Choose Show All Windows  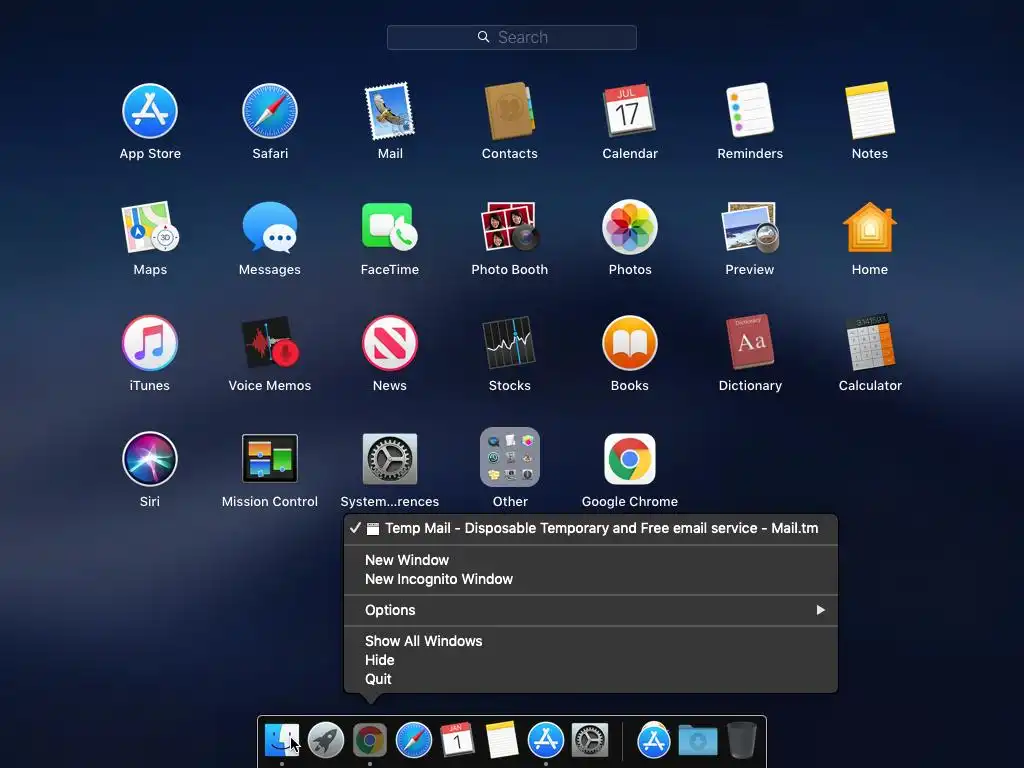590,641
